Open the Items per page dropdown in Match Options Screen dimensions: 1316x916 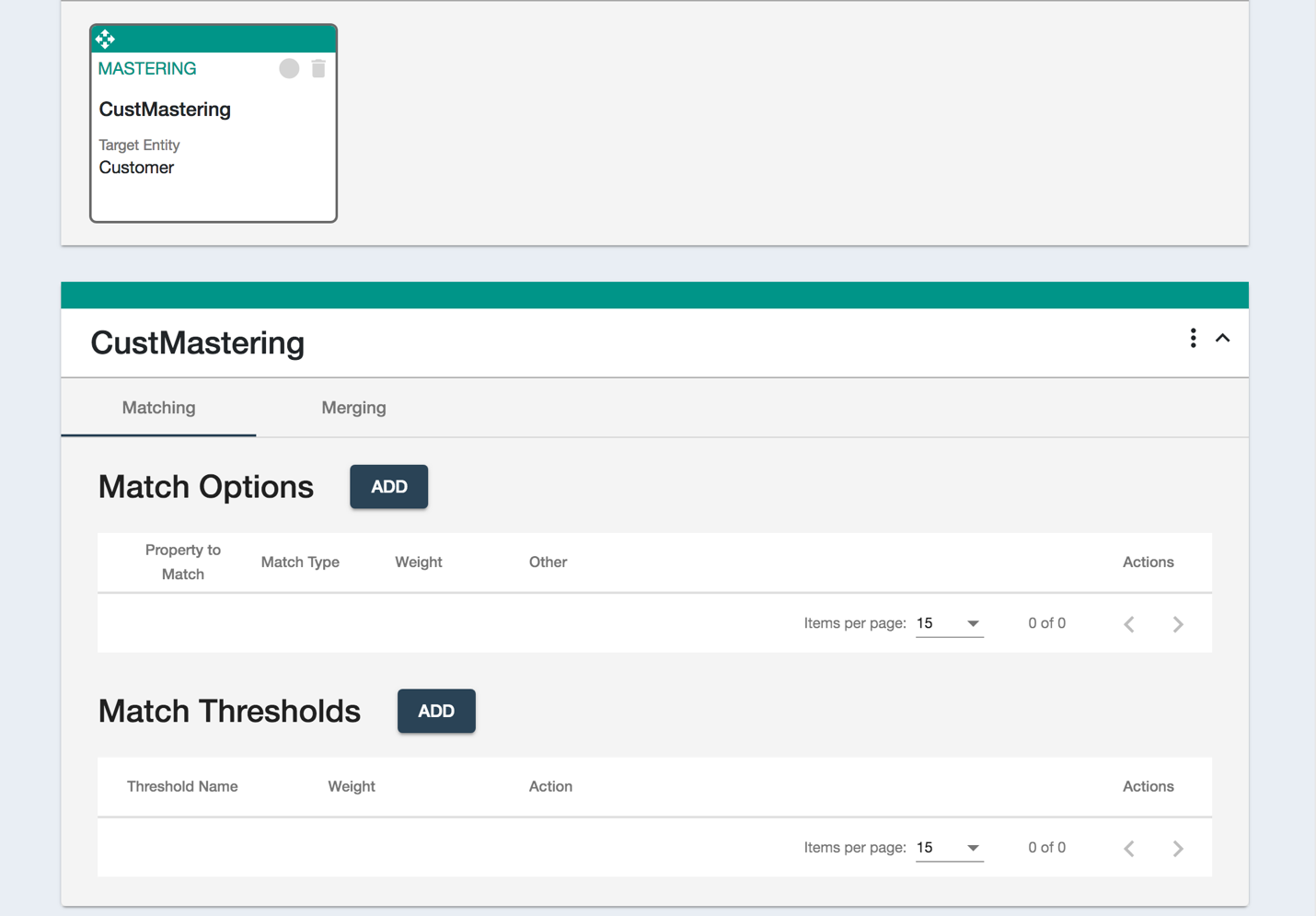[x=948, y=623]
